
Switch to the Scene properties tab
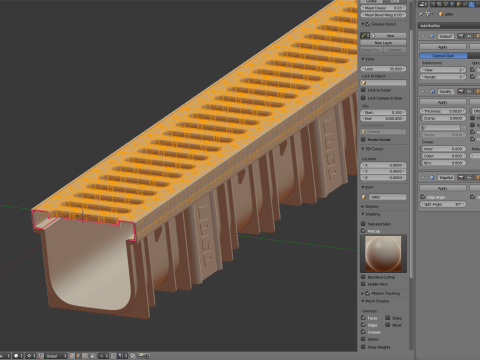(446, 4)
